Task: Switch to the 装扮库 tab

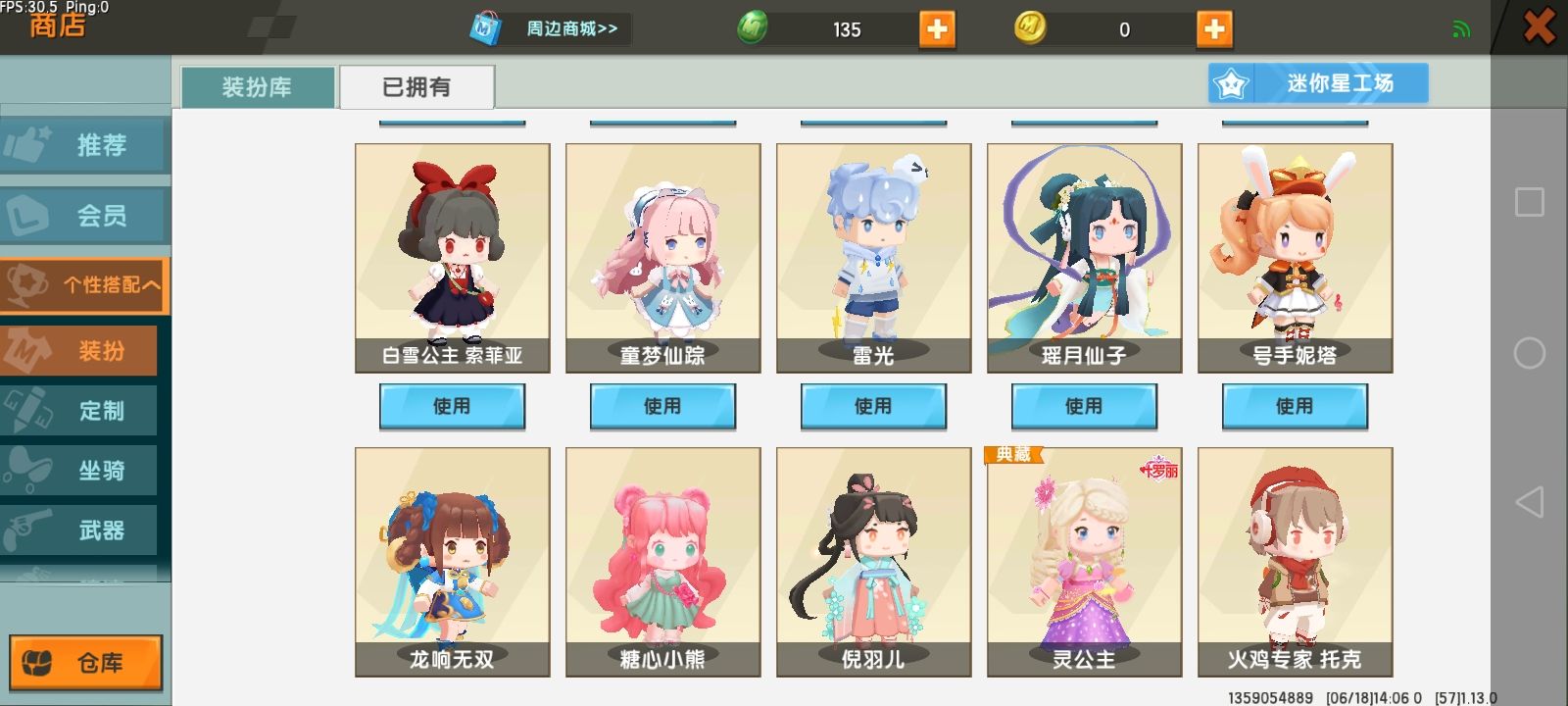Action: (258, 87)
